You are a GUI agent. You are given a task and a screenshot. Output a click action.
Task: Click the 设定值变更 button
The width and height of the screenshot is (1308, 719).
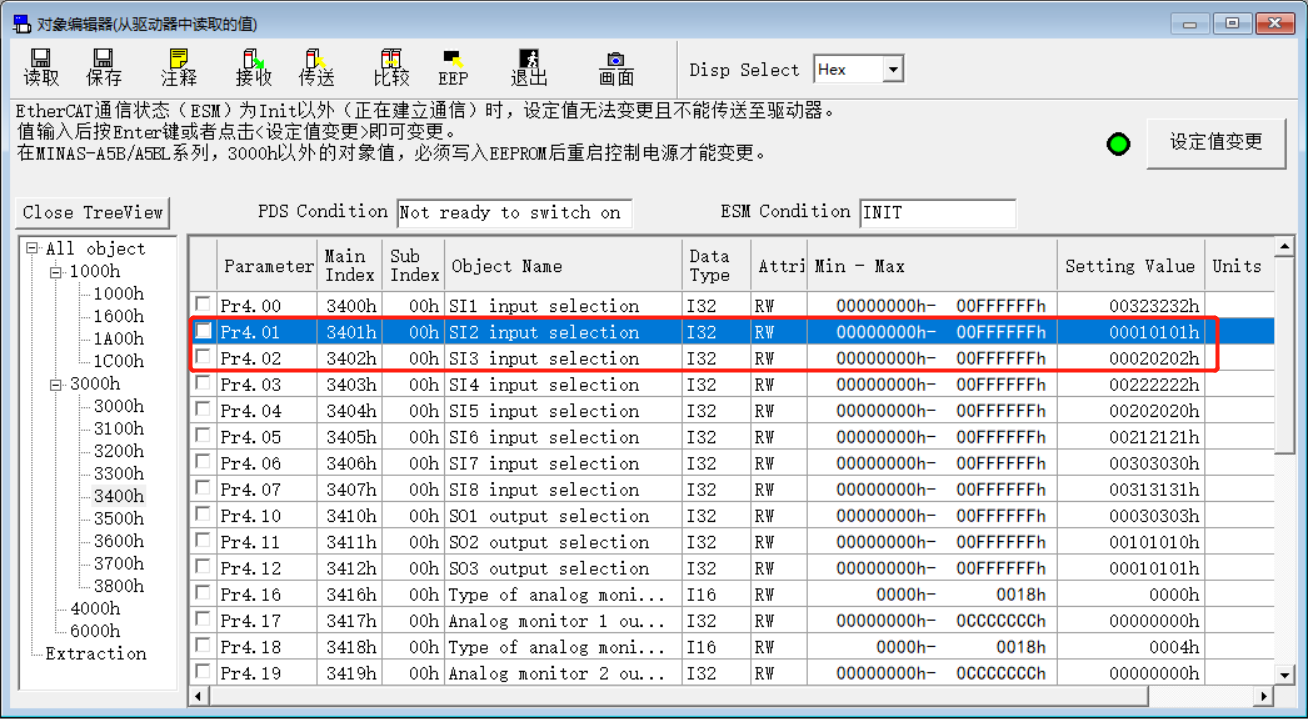pyautogui.click(x=1216, y=142)
